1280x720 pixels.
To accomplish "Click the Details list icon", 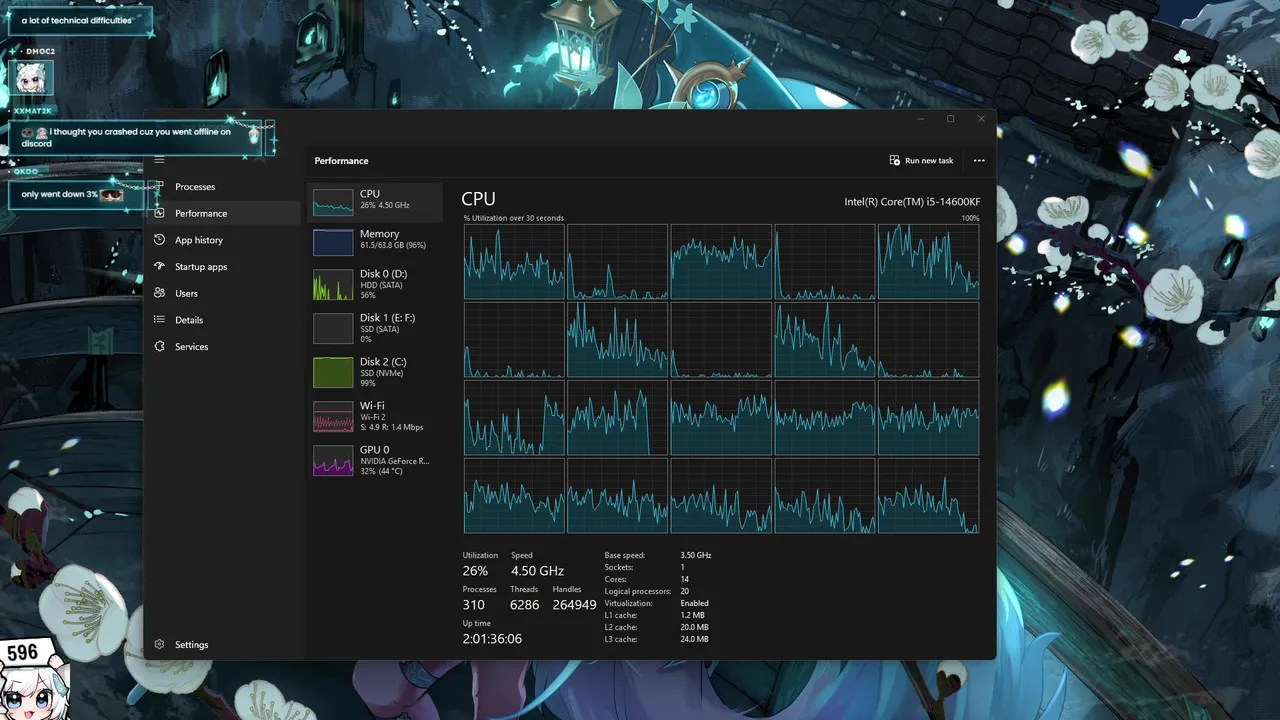I will pyautogui.click(x=159, y=320).
